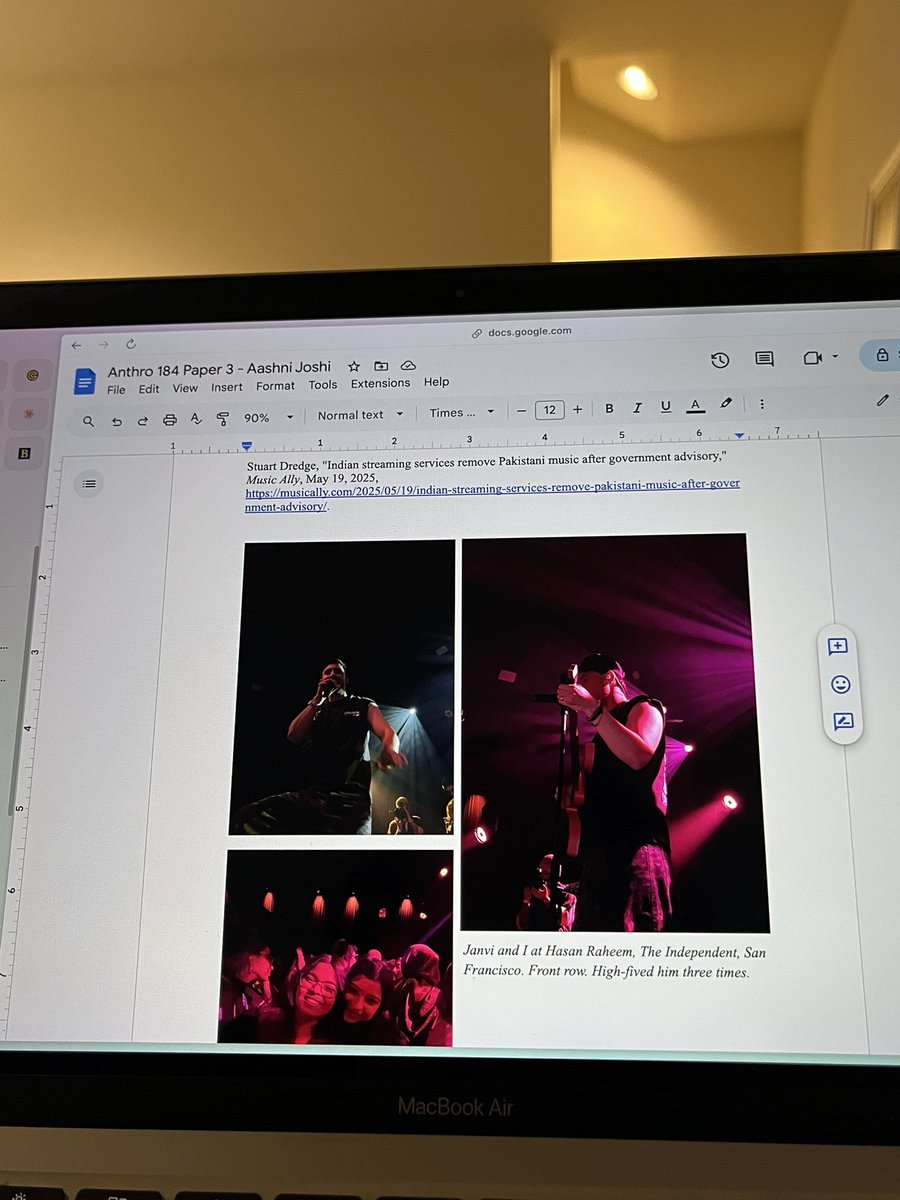
Task: Decrease the font size
Action: point(521,410)
